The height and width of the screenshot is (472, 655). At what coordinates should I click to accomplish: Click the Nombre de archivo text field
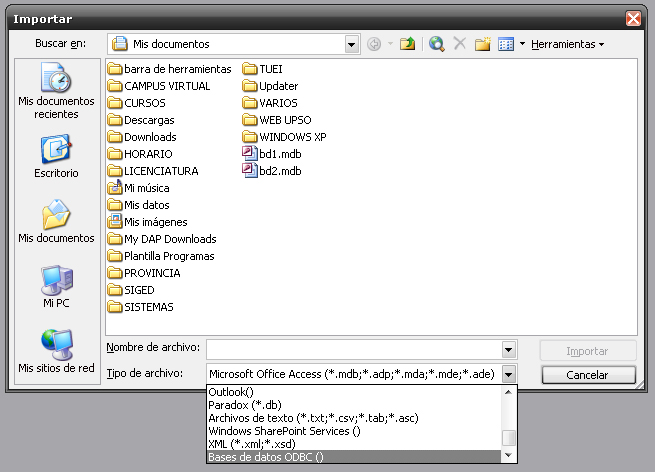[x=354, y=350]
